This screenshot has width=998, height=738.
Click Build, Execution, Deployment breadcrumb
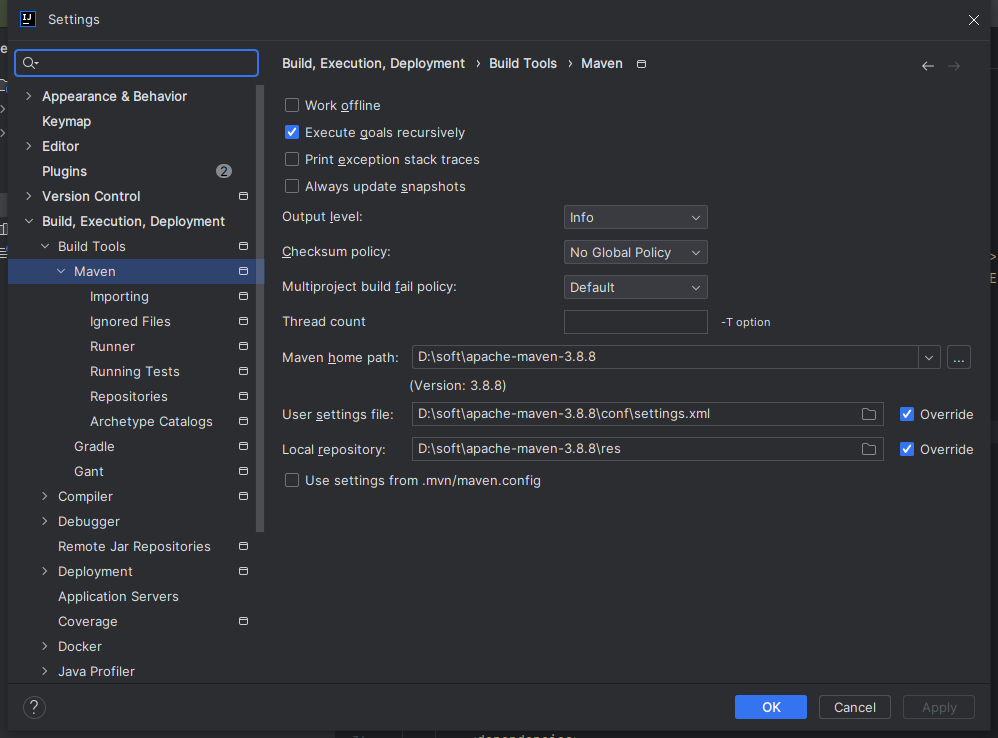click(374, 64)
